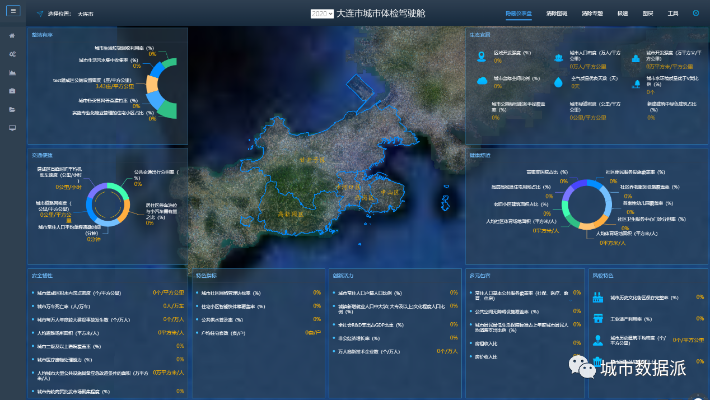Screen dimensions: 710x400
Task: Click the outlined island region on the map
Action: [x=359, y=88]
